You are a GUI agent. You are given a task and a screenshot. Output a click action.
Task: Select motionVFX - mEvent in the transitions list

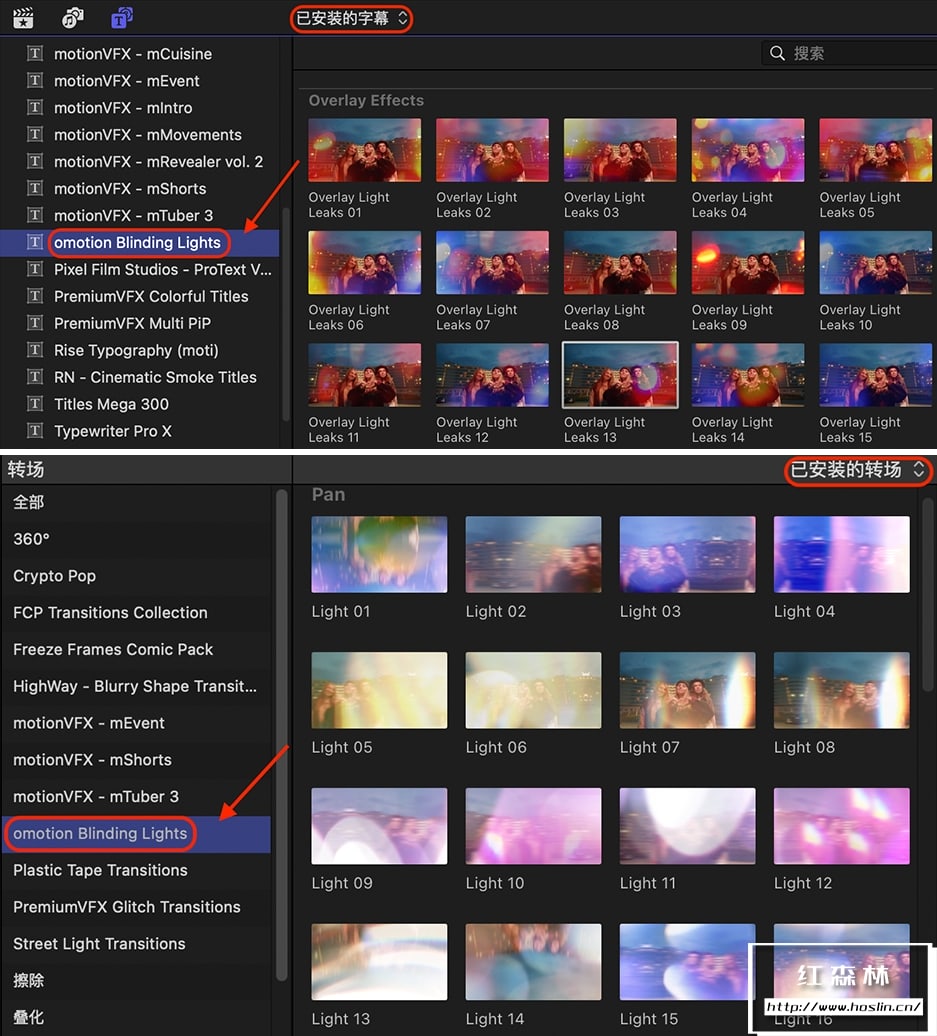pyautogui.click(x=135, y=723)
